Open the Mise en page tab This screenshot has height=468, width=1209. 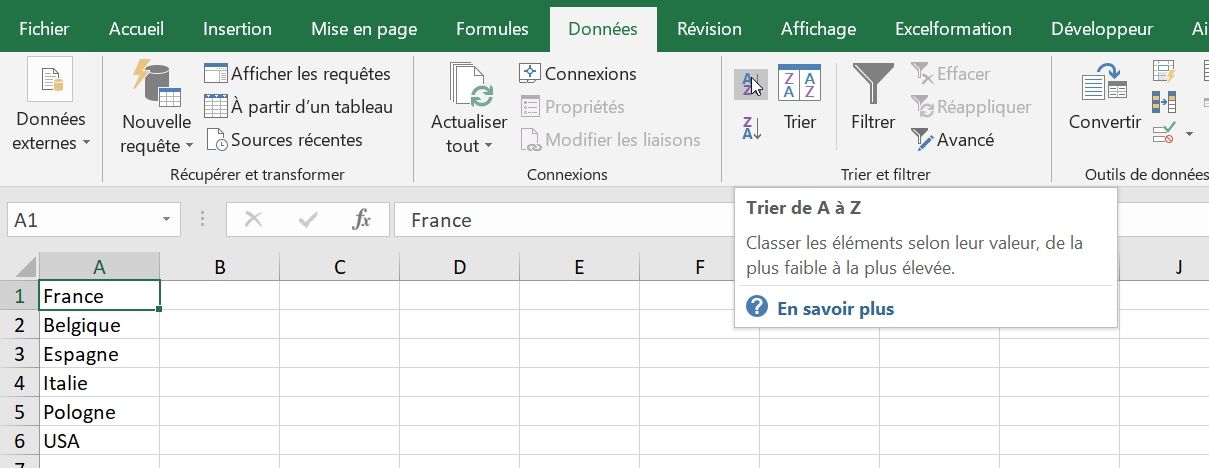tap(364, 29)
